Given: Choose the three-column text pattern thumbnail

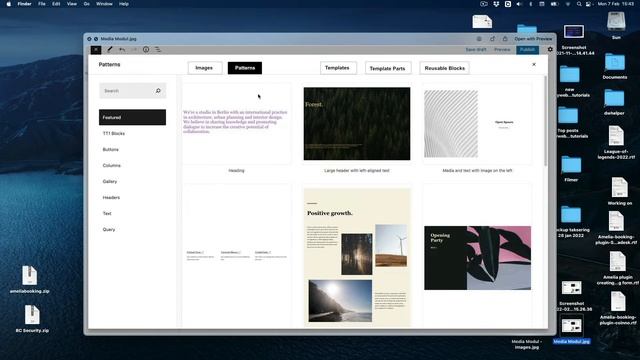Looking at the screenshot, I should click(236, 256).
